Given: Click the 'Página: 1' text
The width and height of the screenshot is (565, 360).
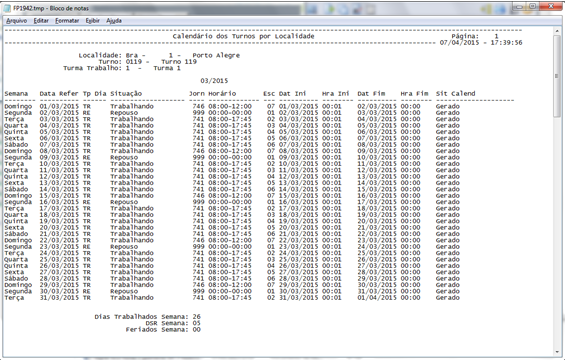Looking at the screenshot, I should [x=475, y=36].
